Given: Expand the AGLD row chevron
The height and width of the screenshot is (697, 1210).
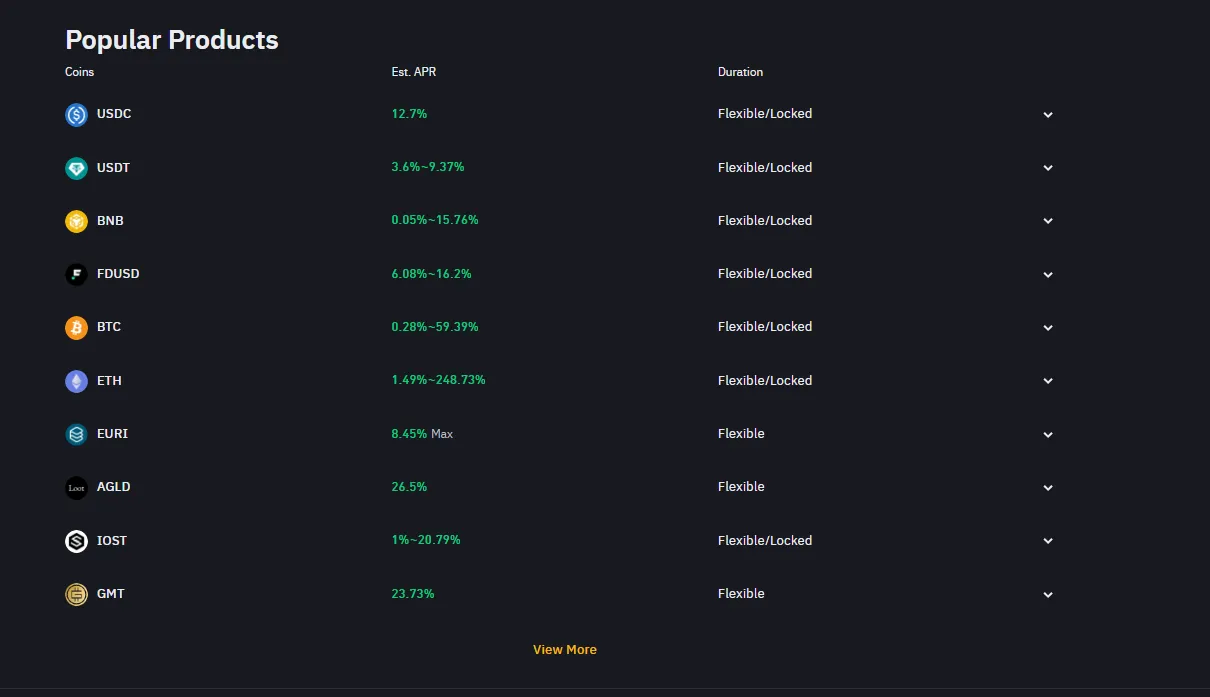Looking at the screenshot, I should (1048, 488).
